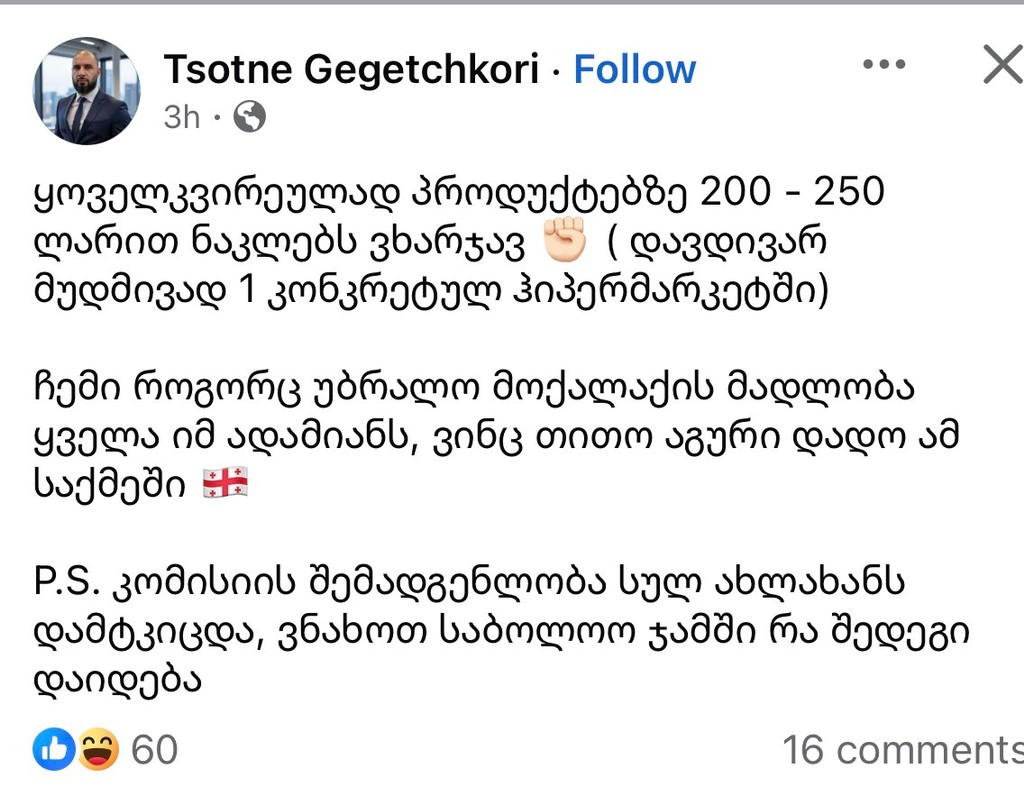1024x794 pixels.
Task: View the 16 comments
Action: tap(902, 750)
